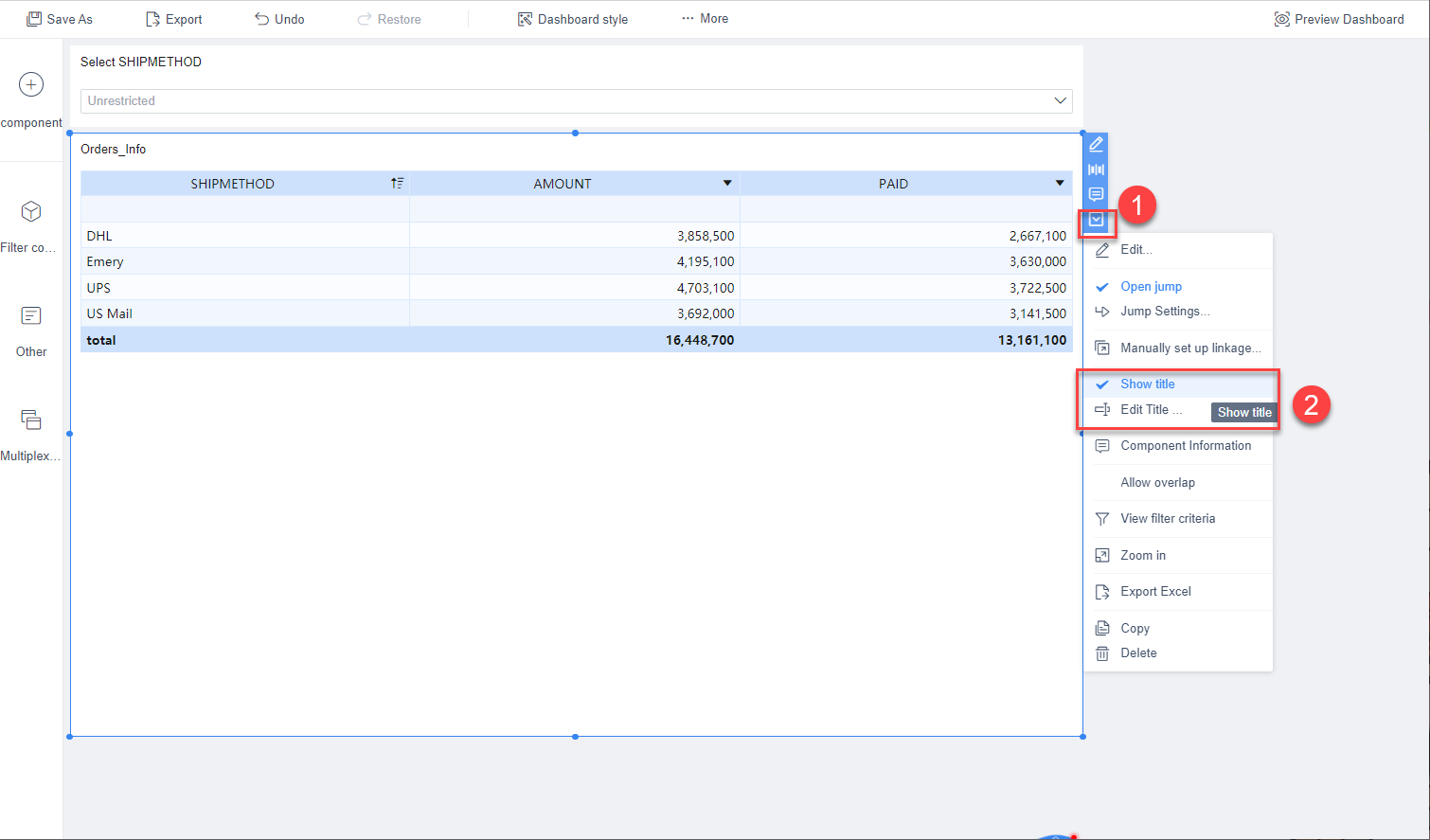This screenshot has height=840, width=1430.
Task: Toggle the Allow overlap option
Action: (x=1178, y=482)
